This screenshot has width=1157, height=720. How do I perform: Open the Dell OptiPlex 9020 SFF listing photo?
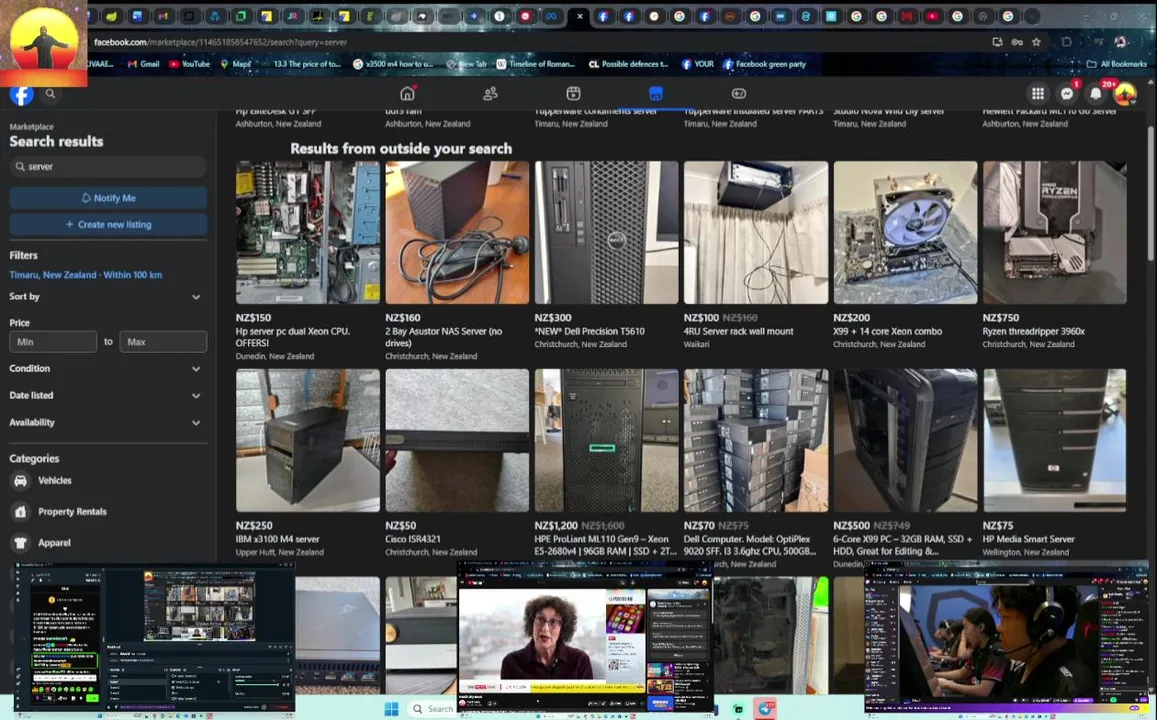[756, 440]
